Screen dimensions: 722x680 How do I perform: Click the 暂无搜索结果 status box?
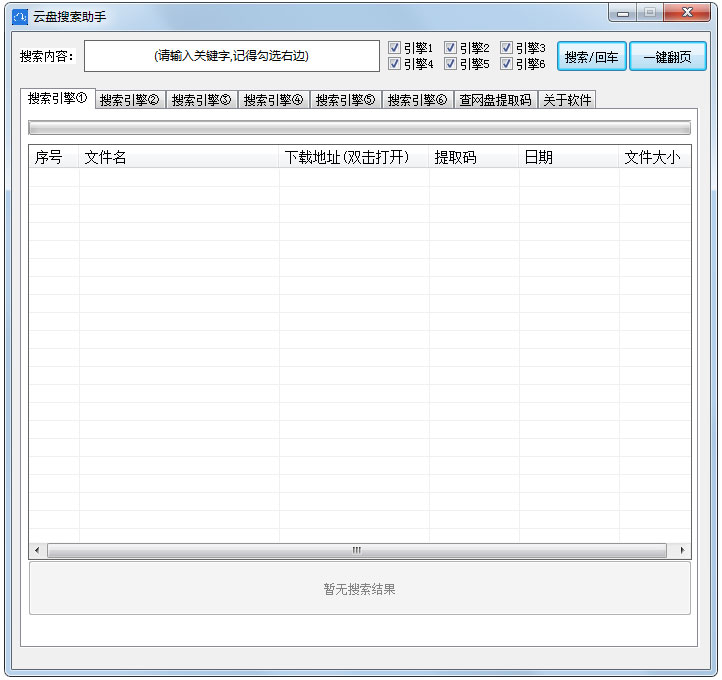coord(360,588)
